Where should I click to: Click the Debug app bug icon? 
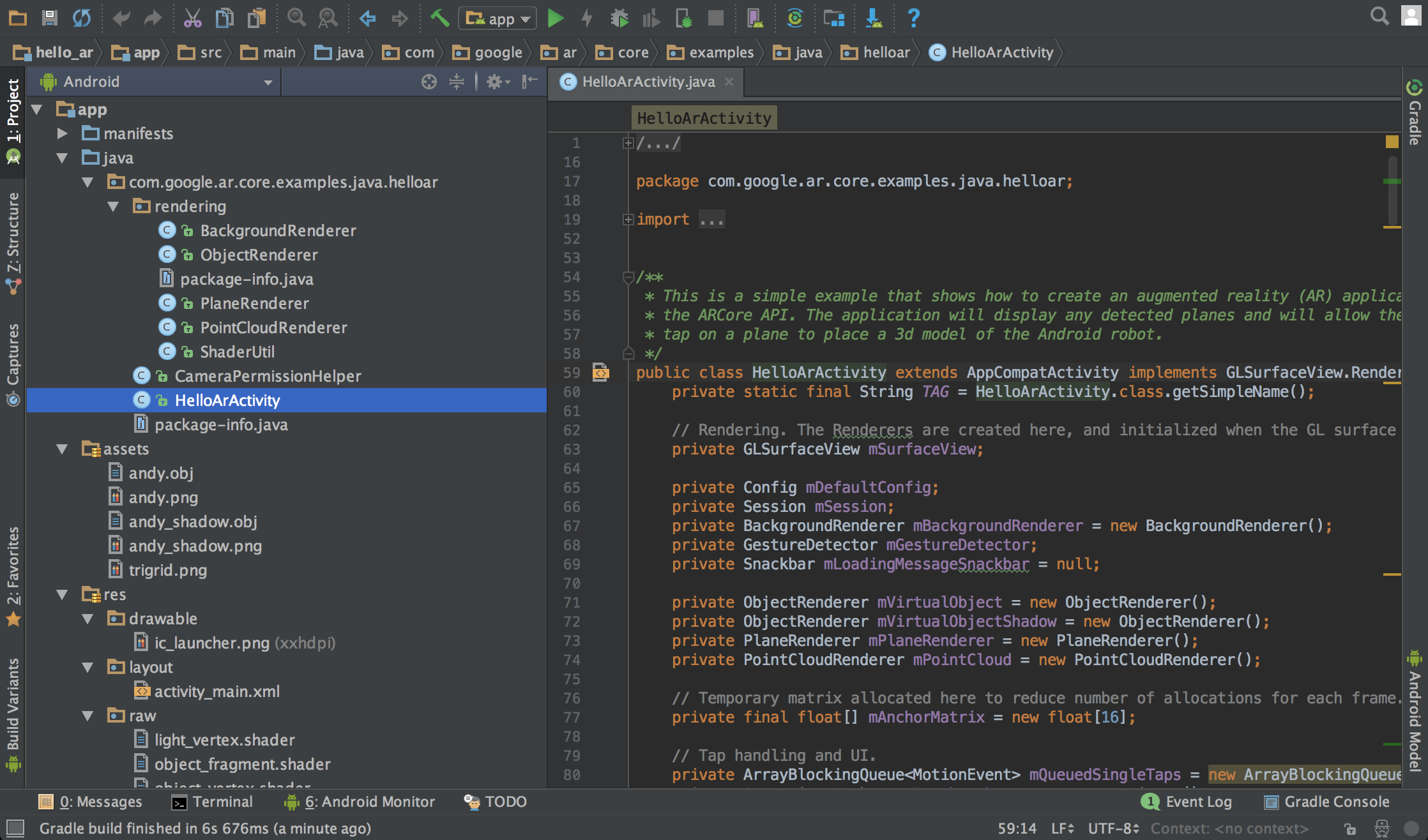(x=619, y=19)
